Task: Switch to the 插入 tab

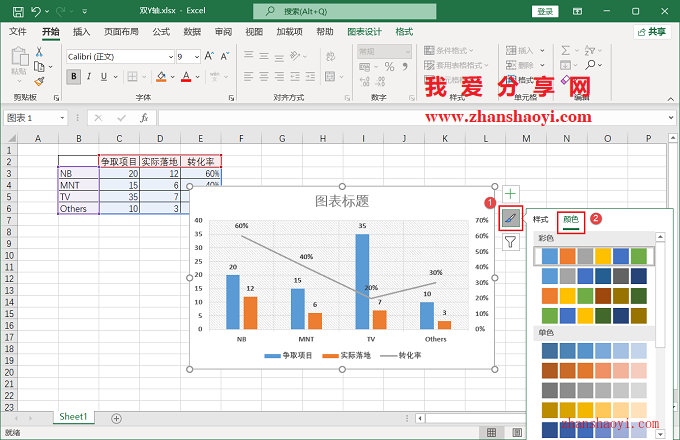Action: [82, 32]
